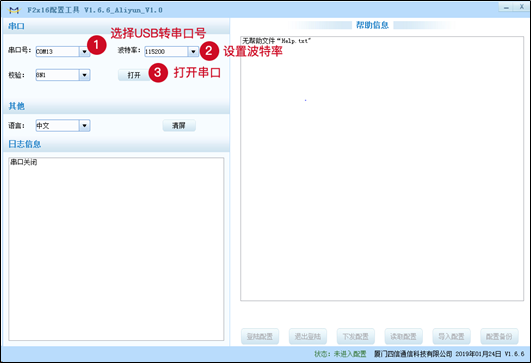Click the 日志信息 section header
Image resolution: width=531 pixels, height=363 pixels.
(24, 144)
